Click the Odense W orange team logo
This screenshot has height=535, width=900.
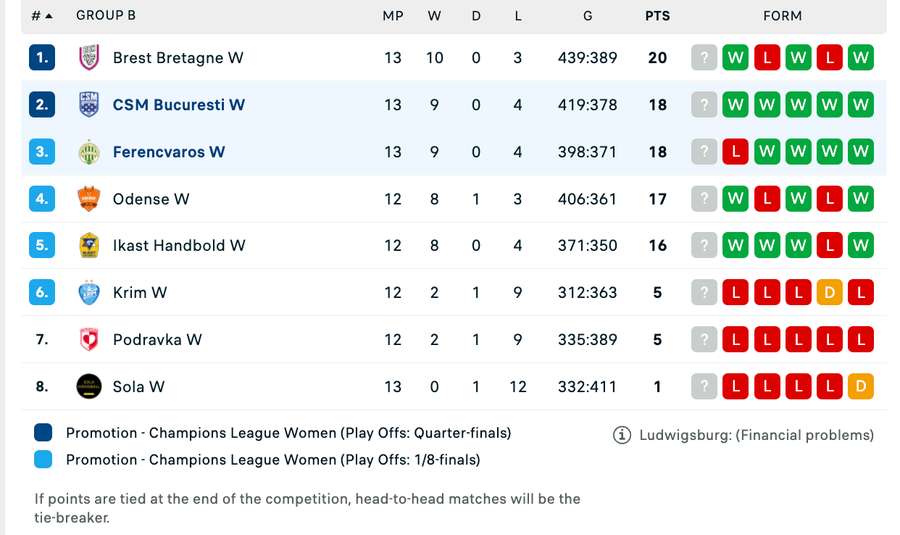tap(89, 199)
